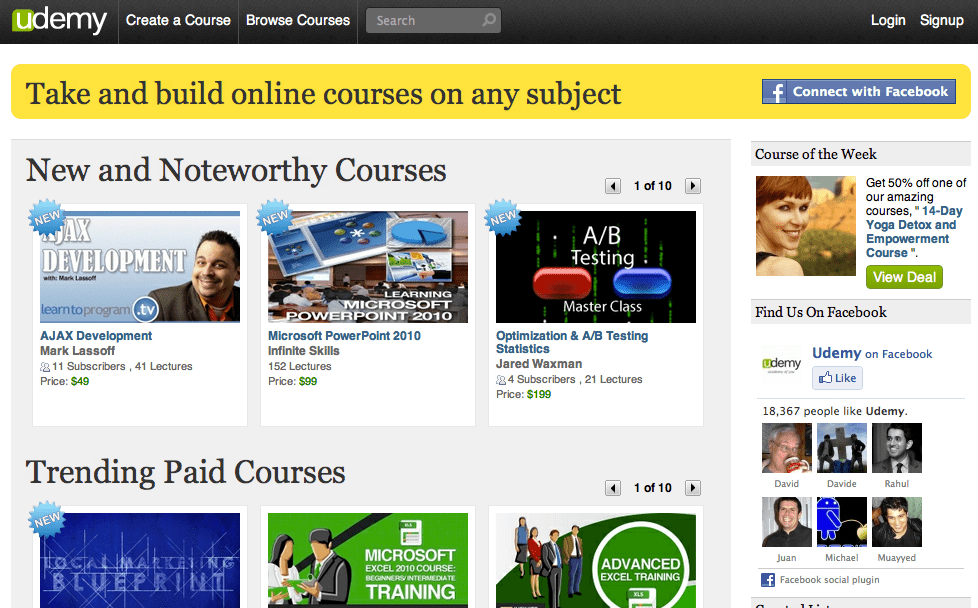
Task: Click AJAX Development course thumbnail
Action: 140,267
